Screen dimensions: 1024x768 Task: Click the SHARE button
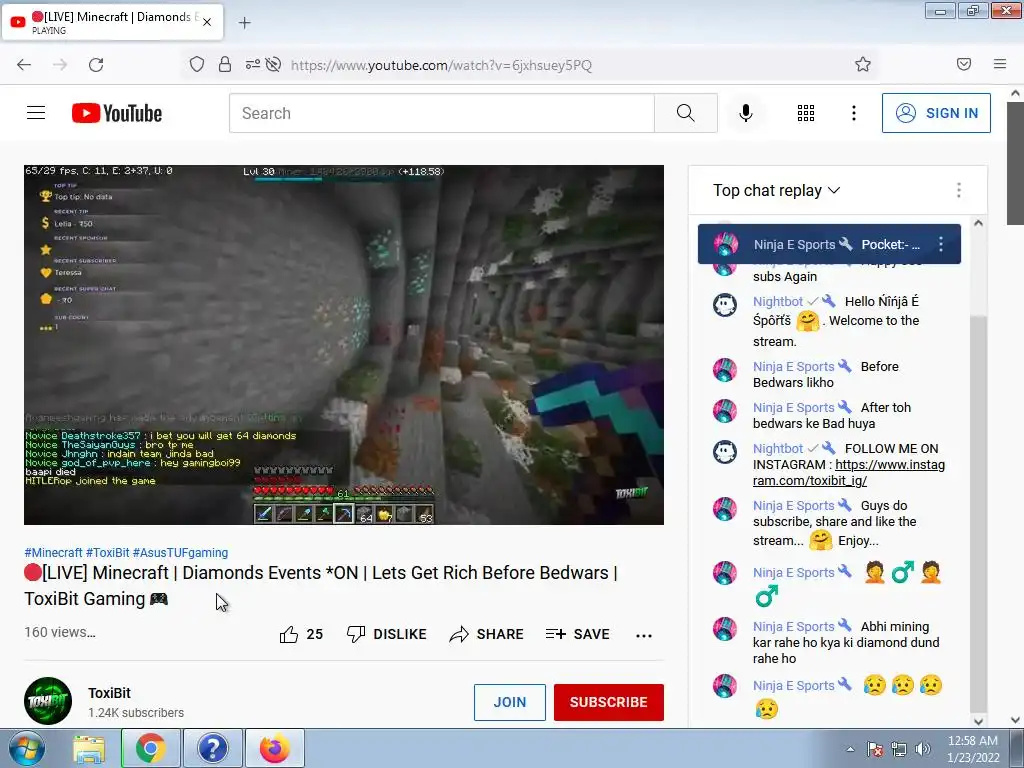(x=487, y=634)
